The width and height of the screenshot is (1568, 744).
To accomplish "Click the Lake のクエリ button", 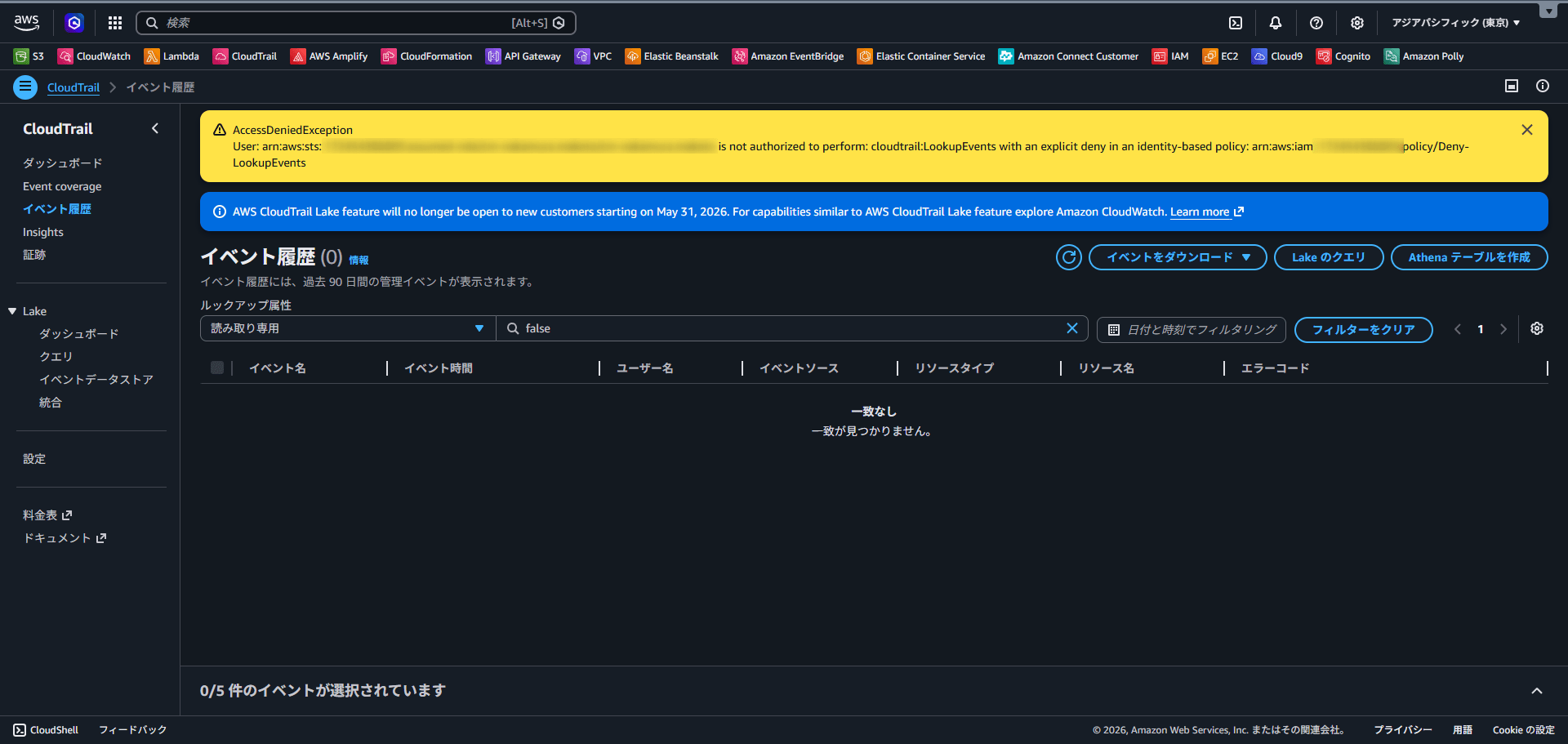I will pos(1329,257).
